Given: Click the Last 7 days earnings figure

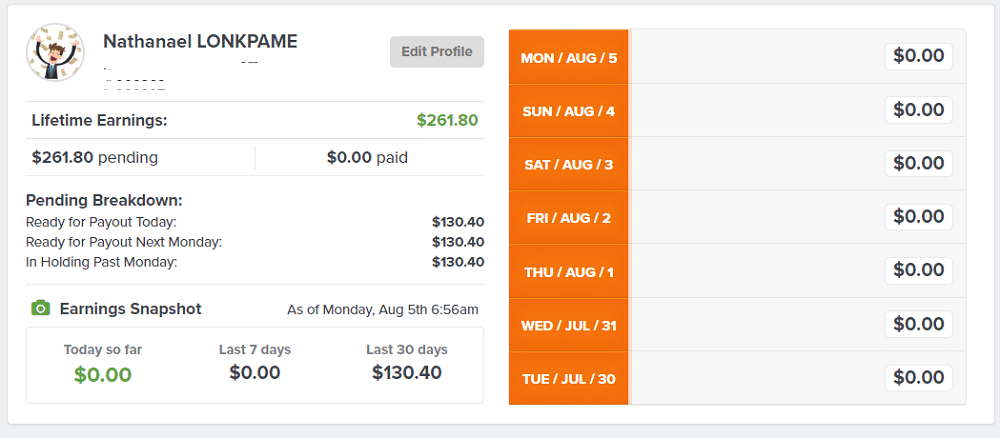Looking at the screenshot, I should coord(255,372).
